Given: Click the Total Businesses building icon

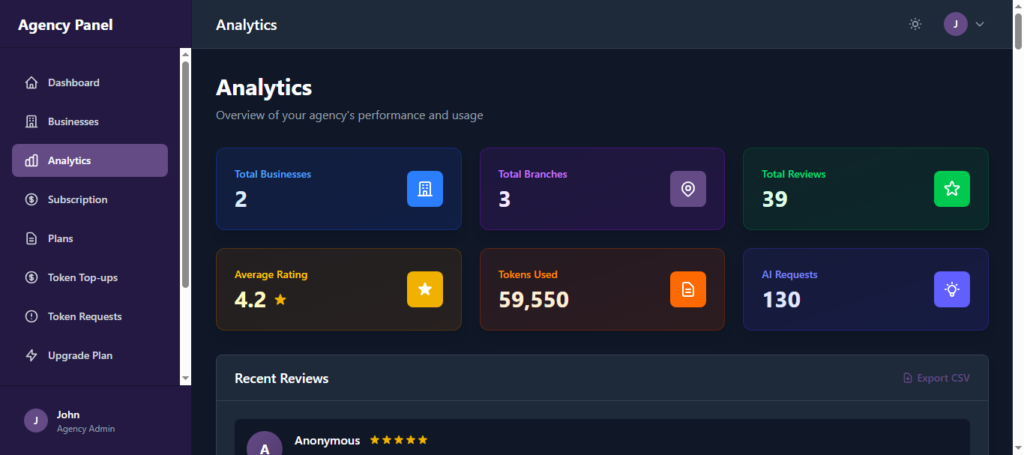Looking at the screenshot, I should [424, 189].
